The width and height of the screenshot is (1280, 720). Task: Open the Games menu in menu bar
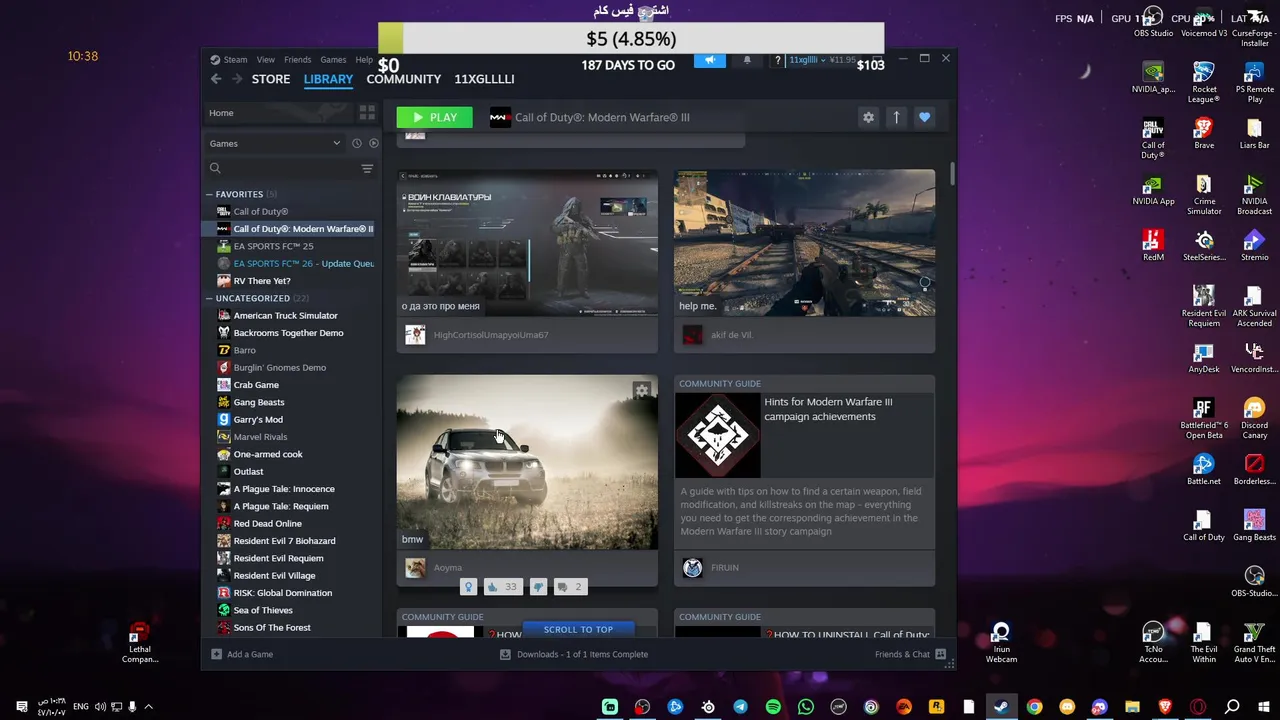[x=333, y=59]
